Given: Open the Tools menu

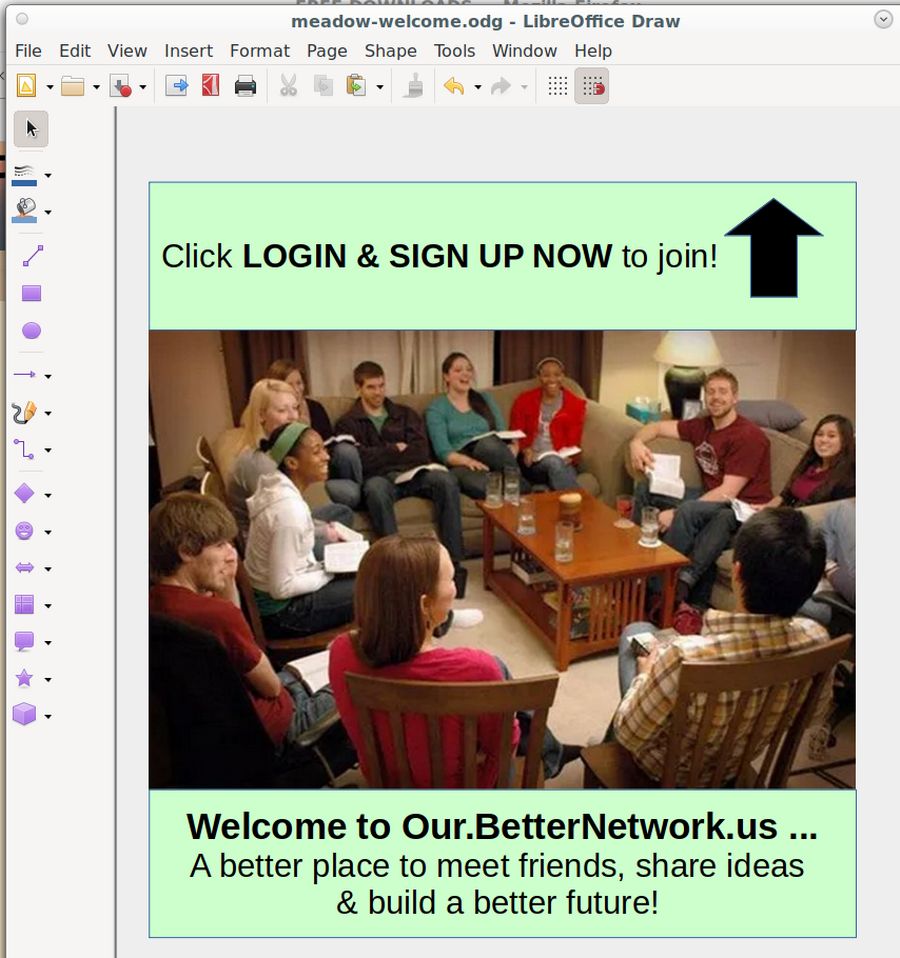Looking at the screenshot, I should [x=454, y=51].
